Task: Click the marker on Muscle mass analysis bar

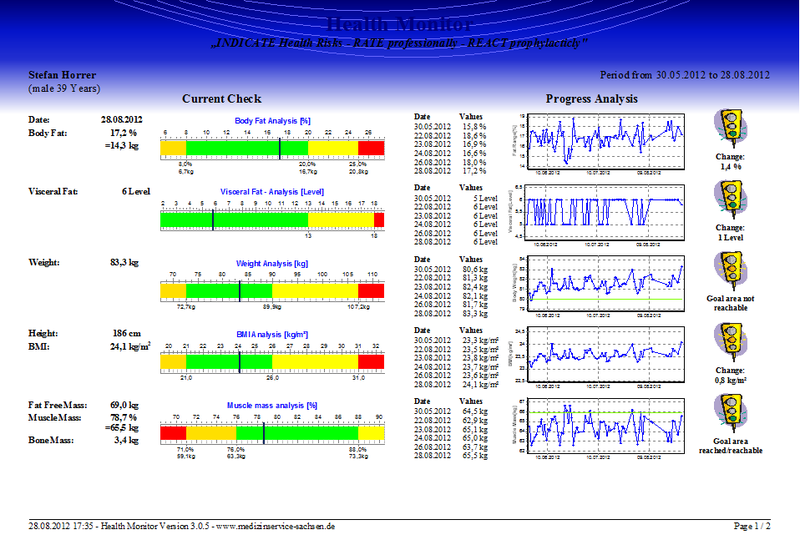Action: (264, 433)
